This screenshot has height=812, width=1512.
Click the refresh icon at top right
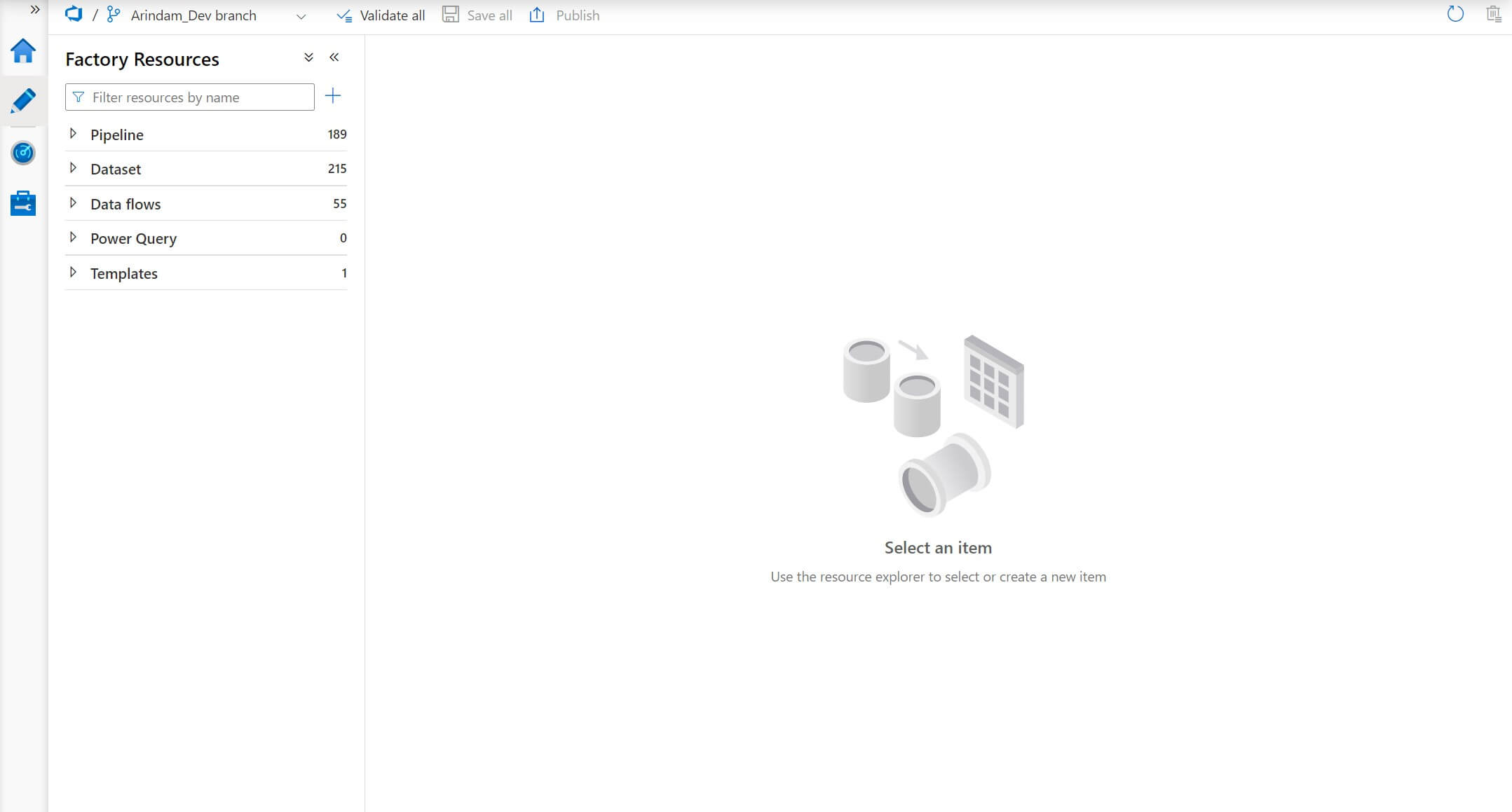click(x=1455, y=14)
